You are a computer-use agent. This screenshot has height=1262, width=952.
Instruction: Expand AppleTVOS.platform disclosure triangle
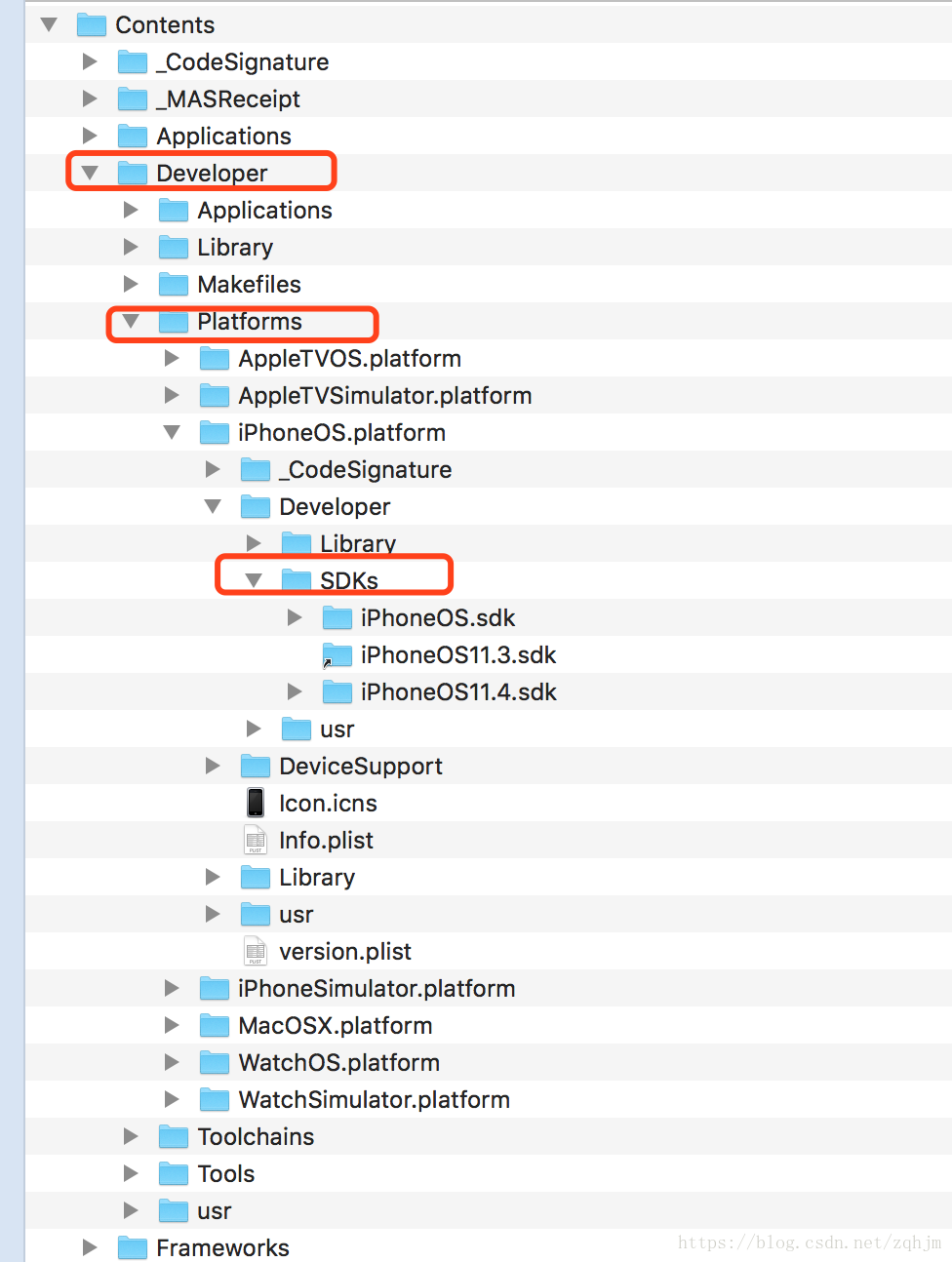pos(172,358)
